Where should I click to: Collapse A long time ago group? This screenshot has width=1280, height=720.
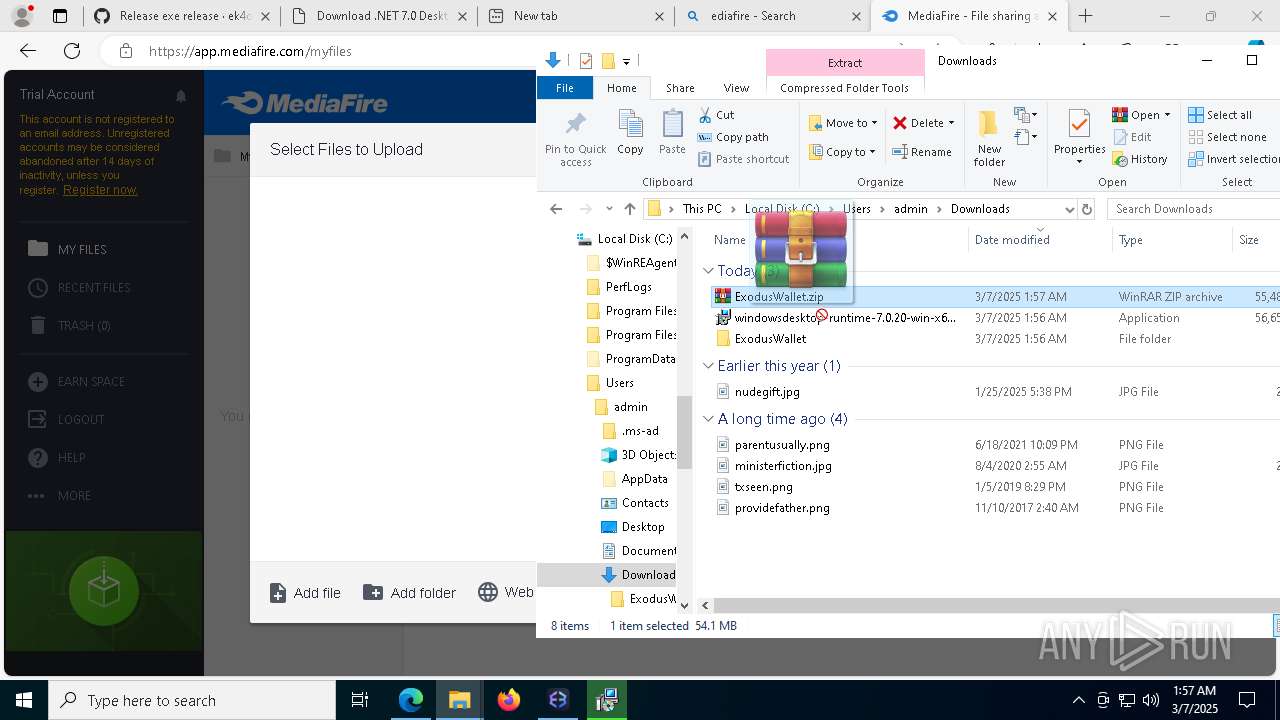(708, 419)
